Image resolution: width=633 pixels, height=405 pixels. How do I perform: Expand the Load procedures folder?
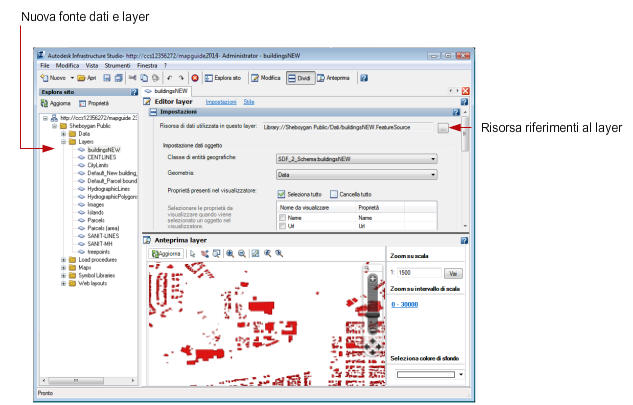[x=63, y=260]
